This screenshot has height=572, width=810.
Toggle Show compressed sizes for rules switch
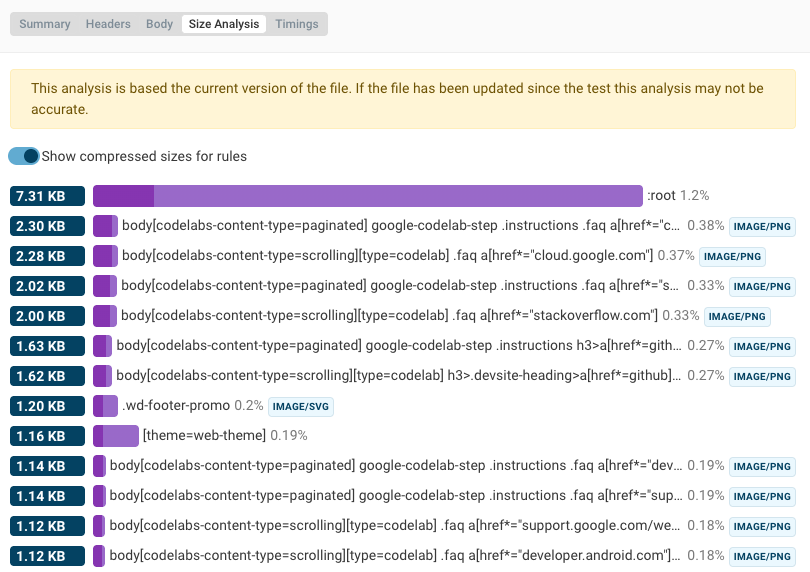24,156
